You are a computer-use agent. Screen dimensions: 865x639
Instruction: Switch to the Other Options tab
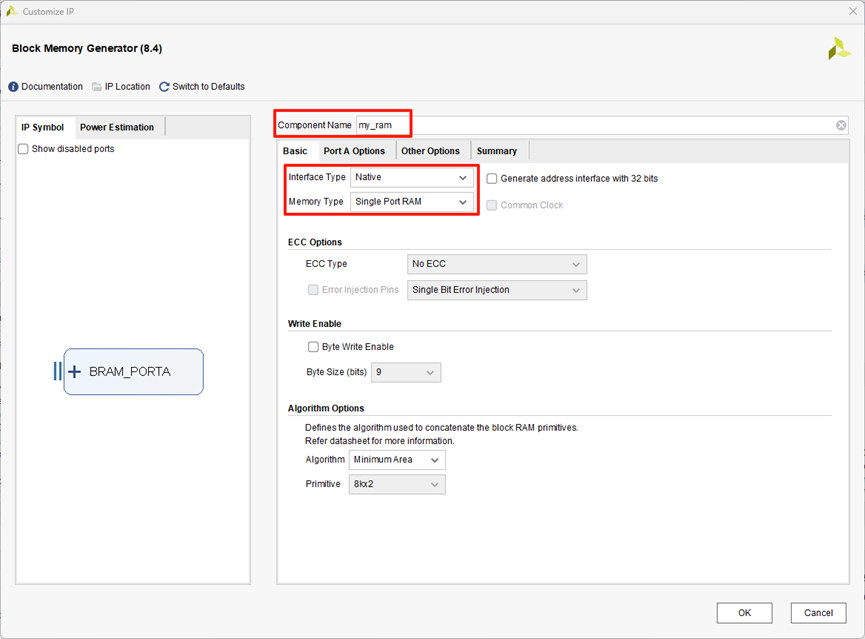pos(430,151)
